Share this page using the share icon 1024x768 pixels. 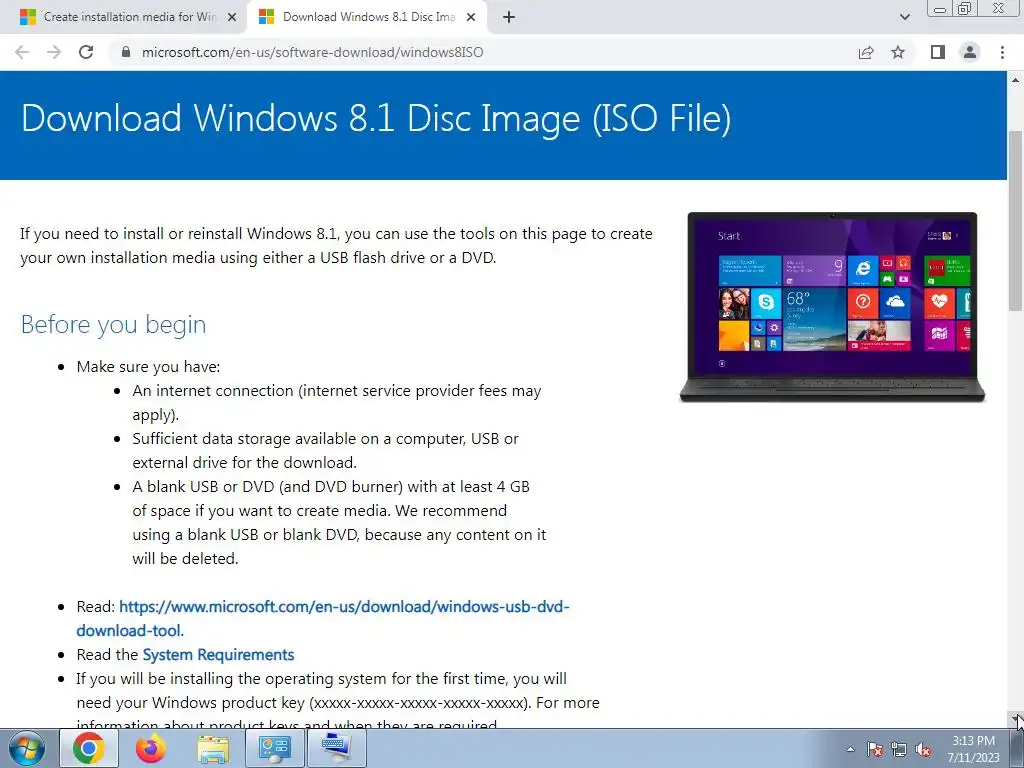pos(866,52)
